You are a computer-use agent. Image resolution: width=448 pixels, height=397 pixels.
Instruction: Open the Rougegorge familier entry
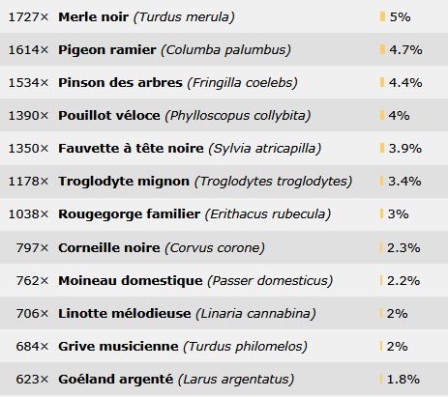click(129, 214)
